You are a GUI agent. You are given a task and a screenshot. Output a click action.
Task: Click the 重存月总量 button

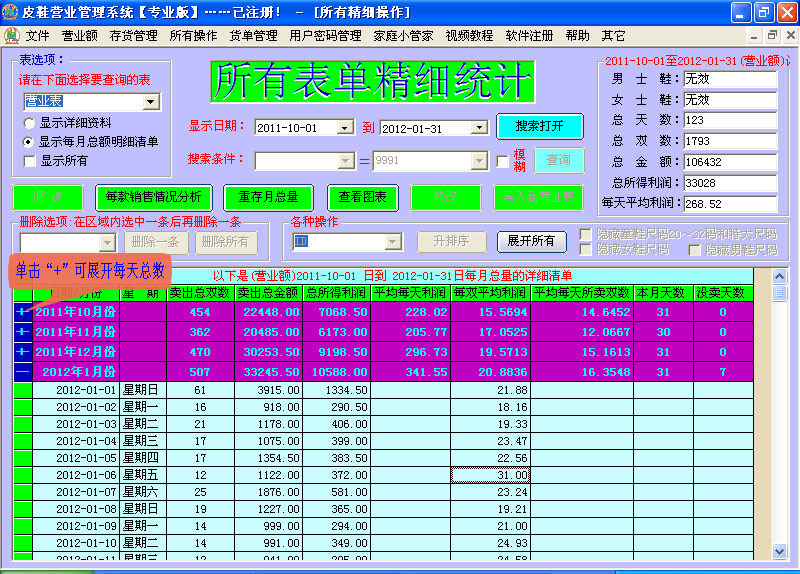[x=268, y=197]
